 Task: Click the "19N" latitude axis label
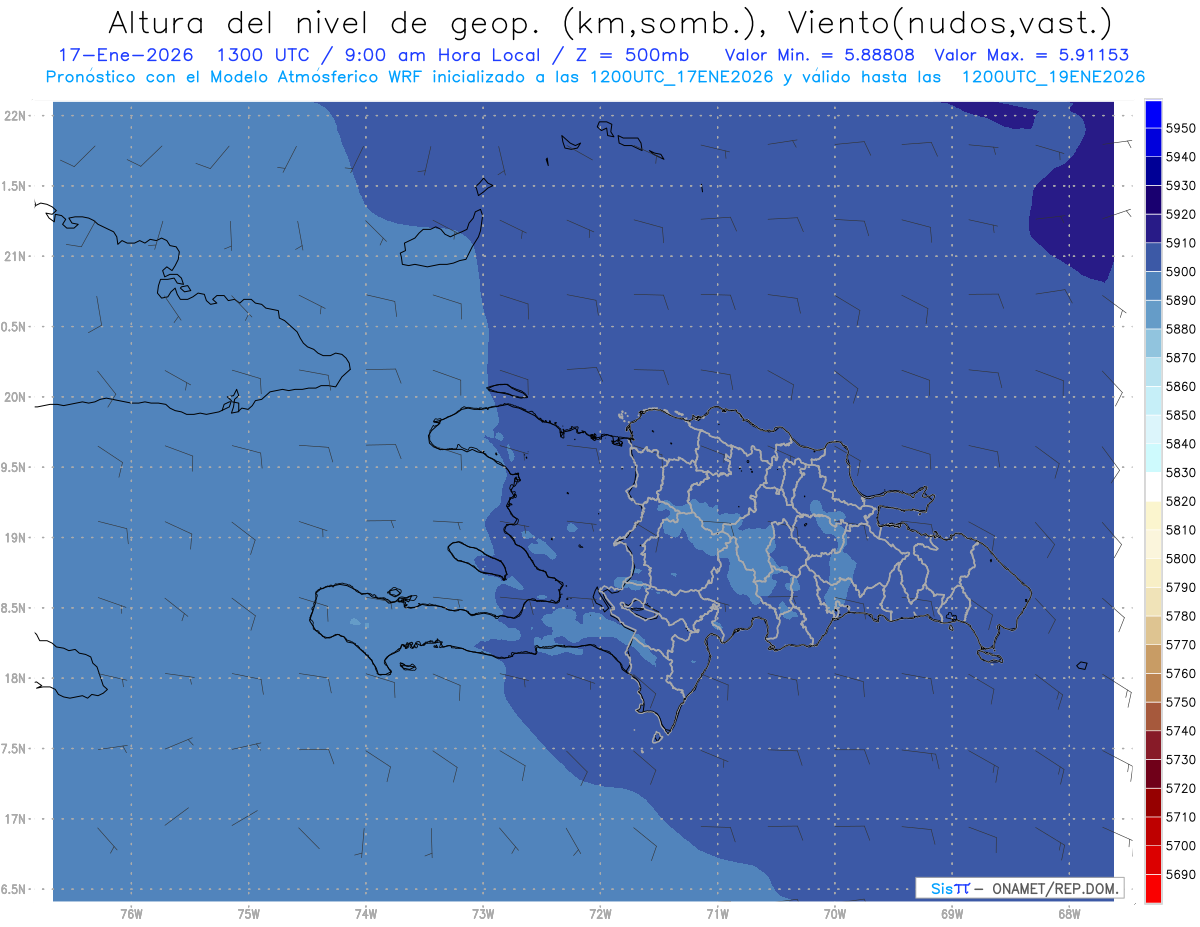(x=16, y=538)
